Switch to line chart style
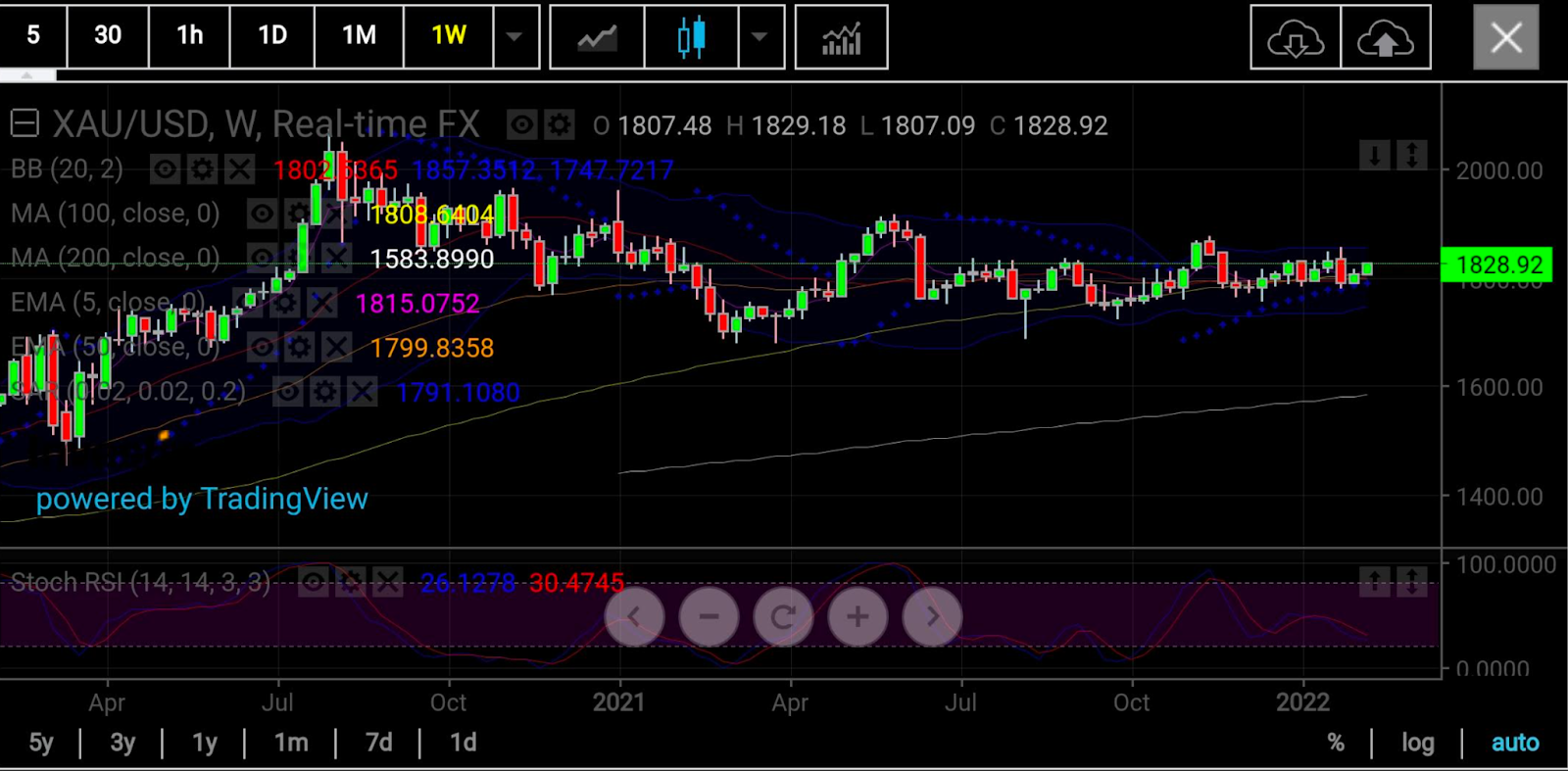The image size is (1568, 771). click(x=597, y=37)
